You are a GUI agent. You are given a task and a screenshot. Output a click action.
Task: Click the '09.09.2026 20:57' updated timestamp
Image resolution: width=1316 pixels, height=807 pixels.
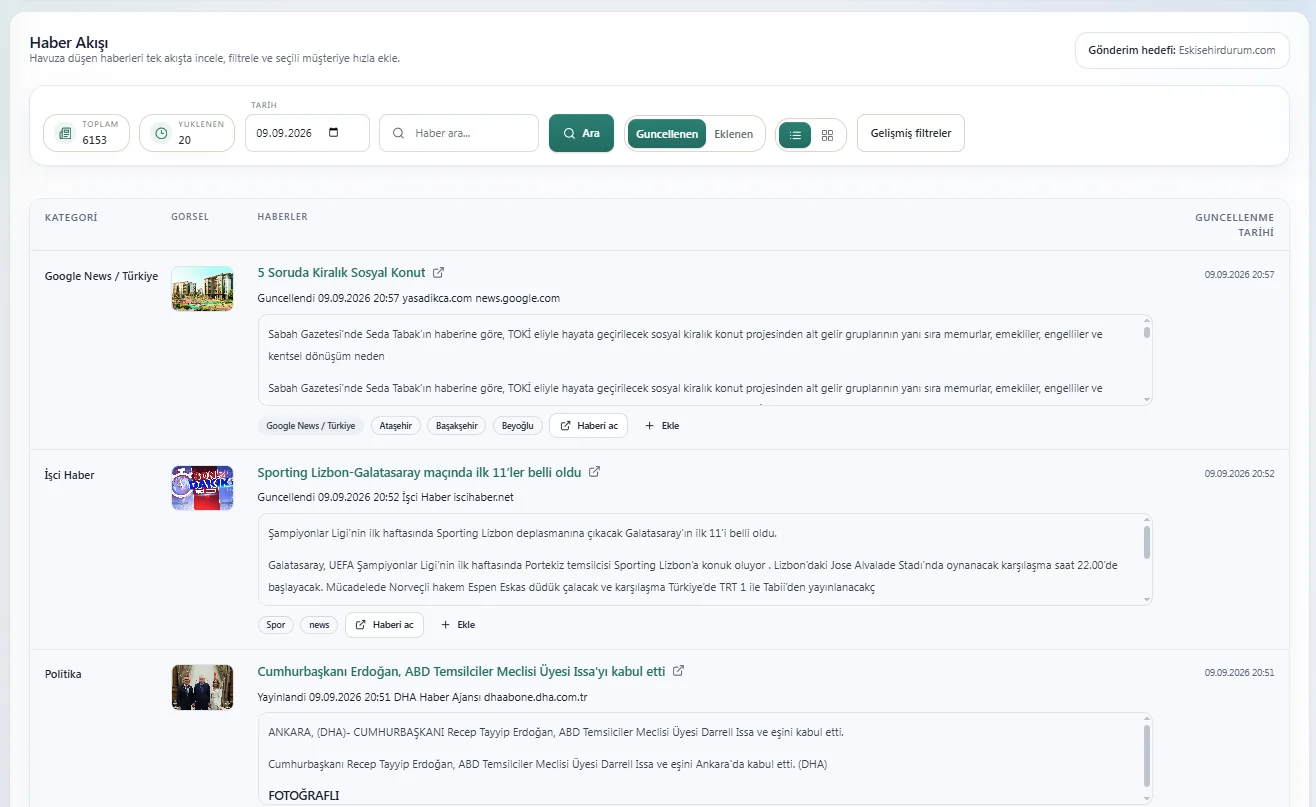click(1239, 274)
